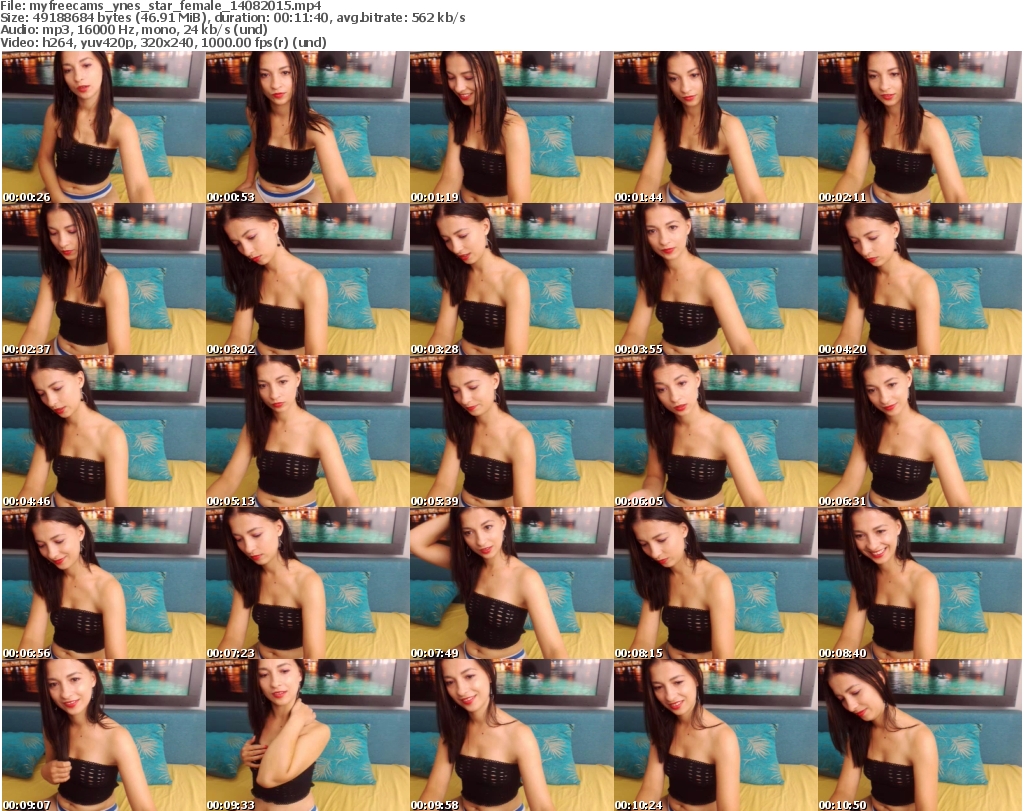Select the thumbnail frame at 00:08:15

click(x=716, y=583)
